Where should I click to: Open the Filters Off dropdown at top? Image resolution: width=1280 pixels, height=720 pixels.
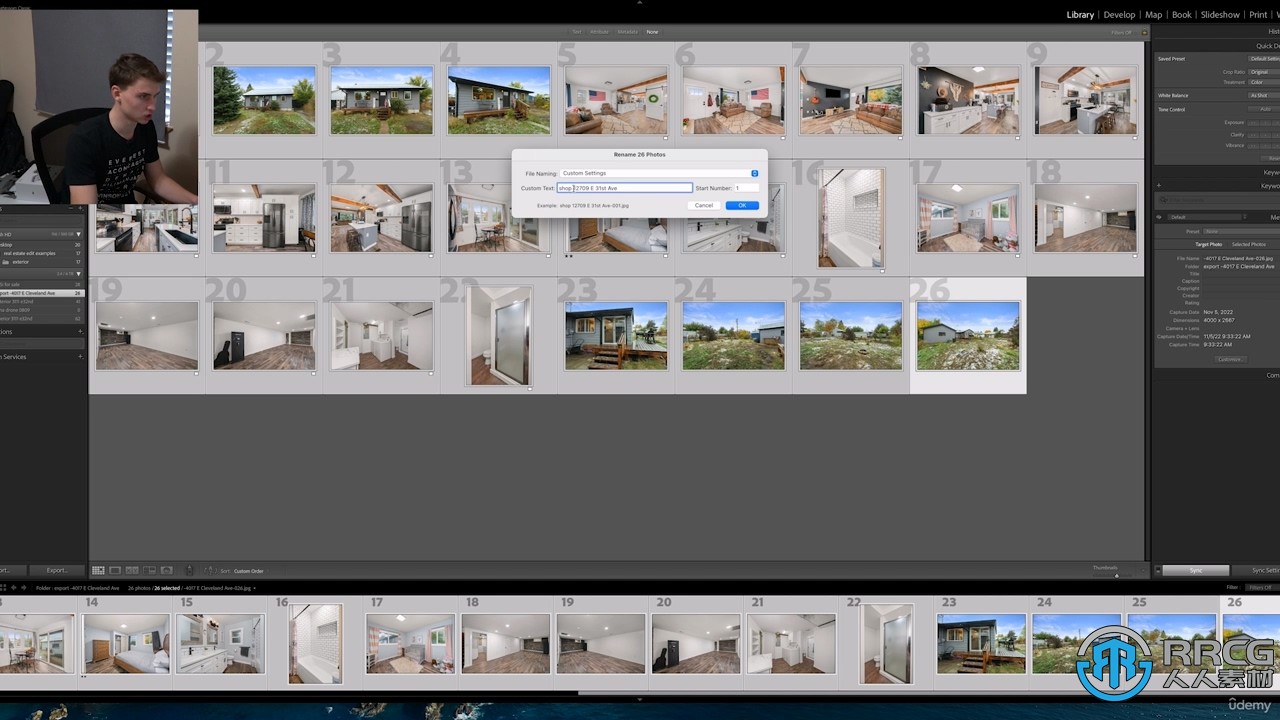click(x=1123, y=32)
